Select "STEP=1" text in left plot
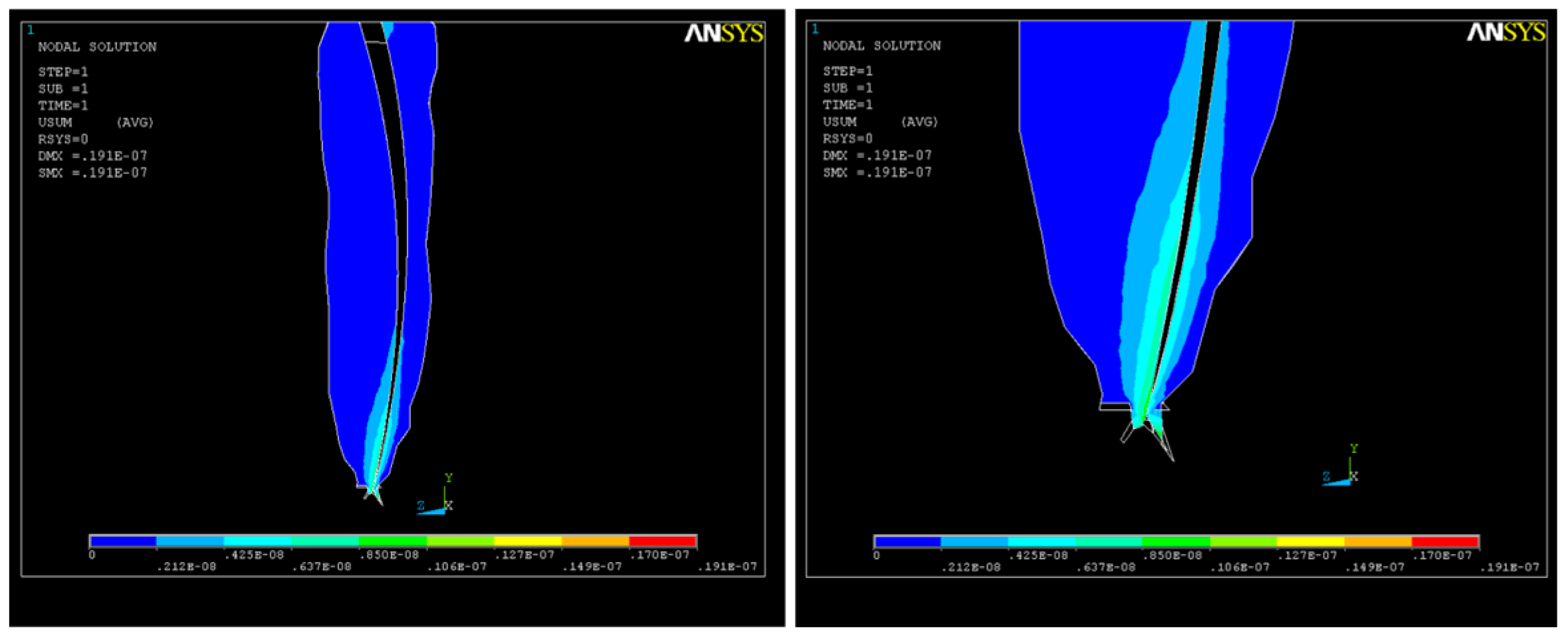This screenshot has width=1568, height=637. 63,72
